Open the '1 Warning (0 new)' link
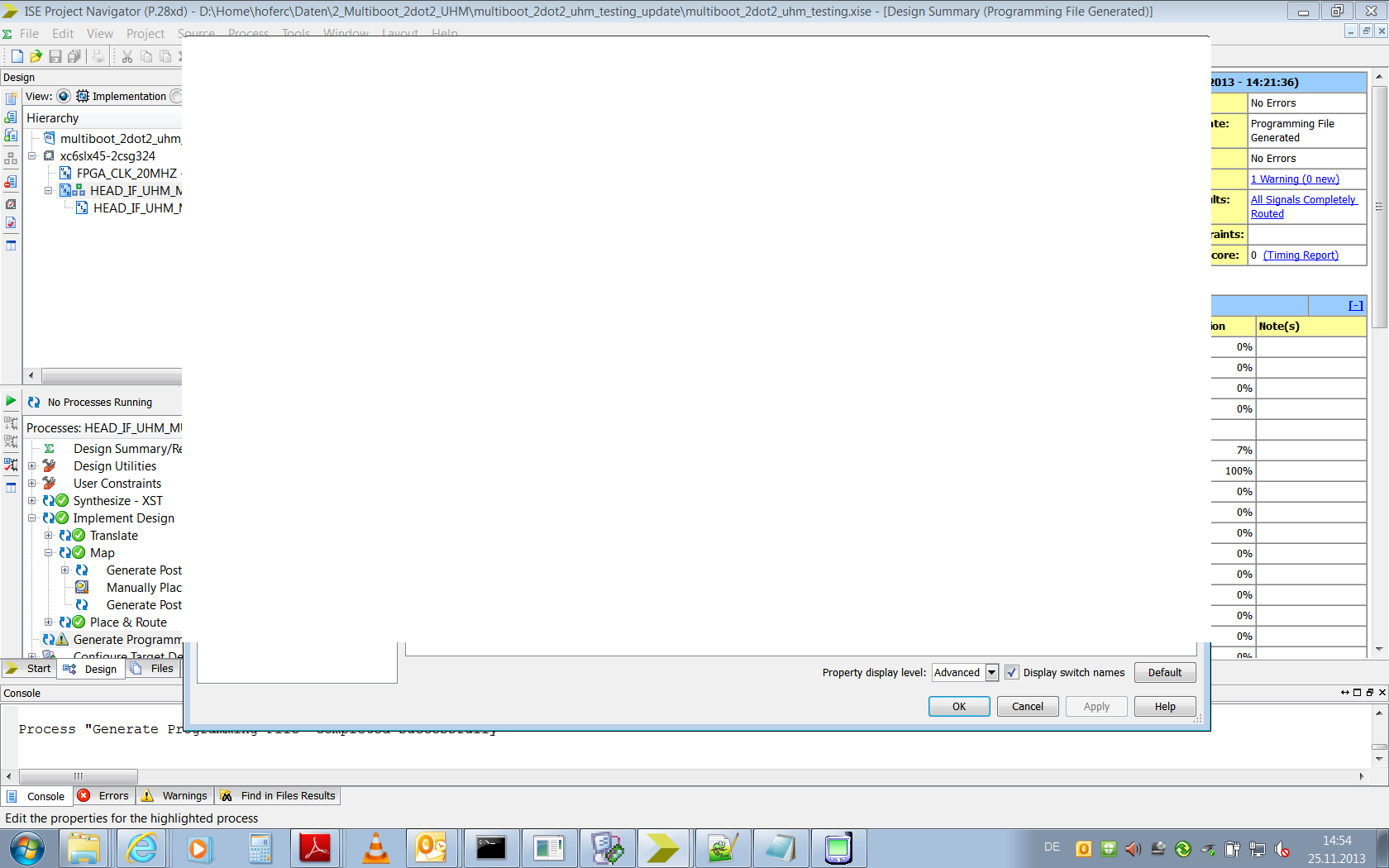 click(1295, 179)
